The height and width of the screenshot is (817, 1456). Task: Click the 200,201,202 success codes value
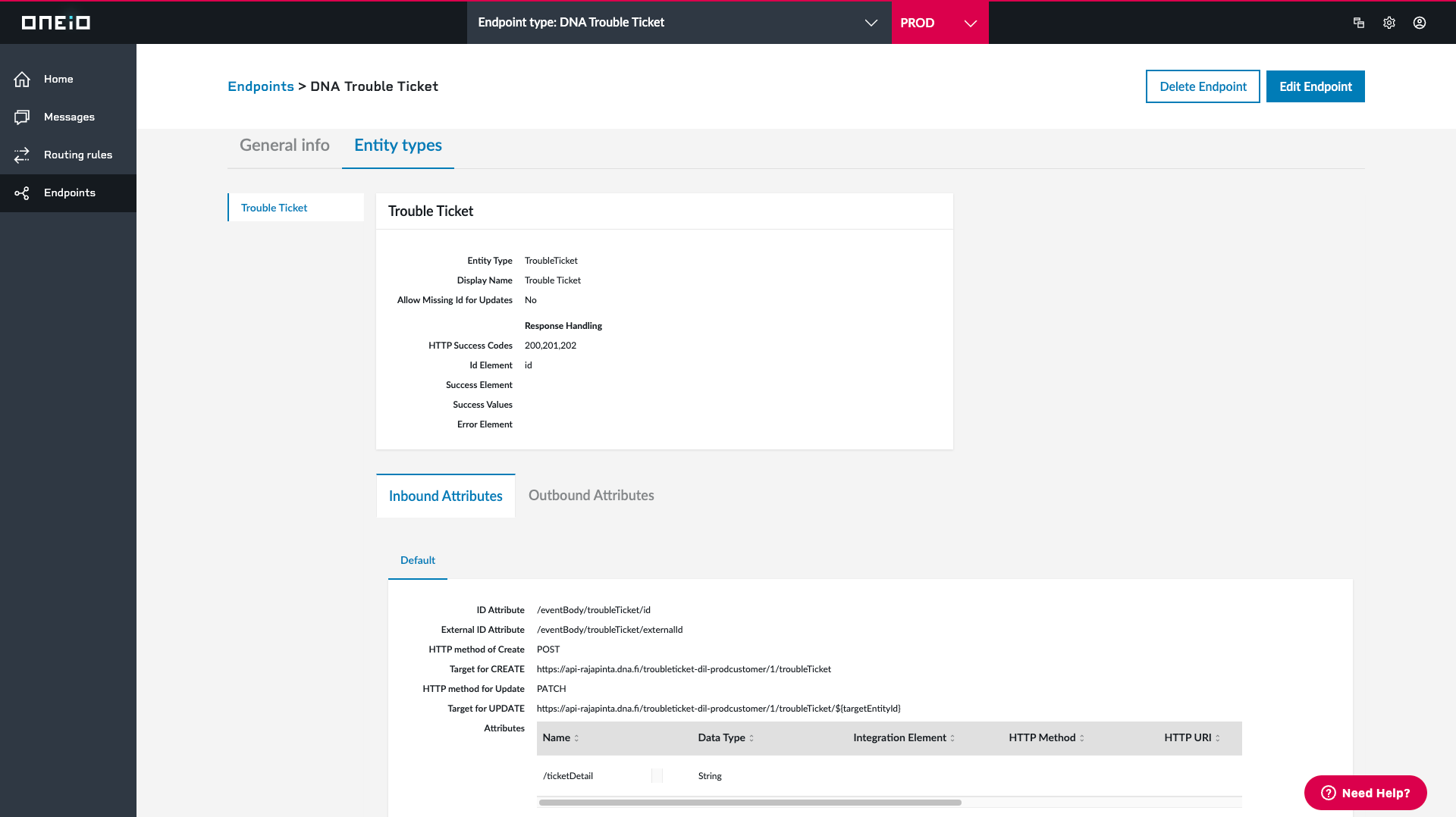pyautogui.click(x=551, y=346)
